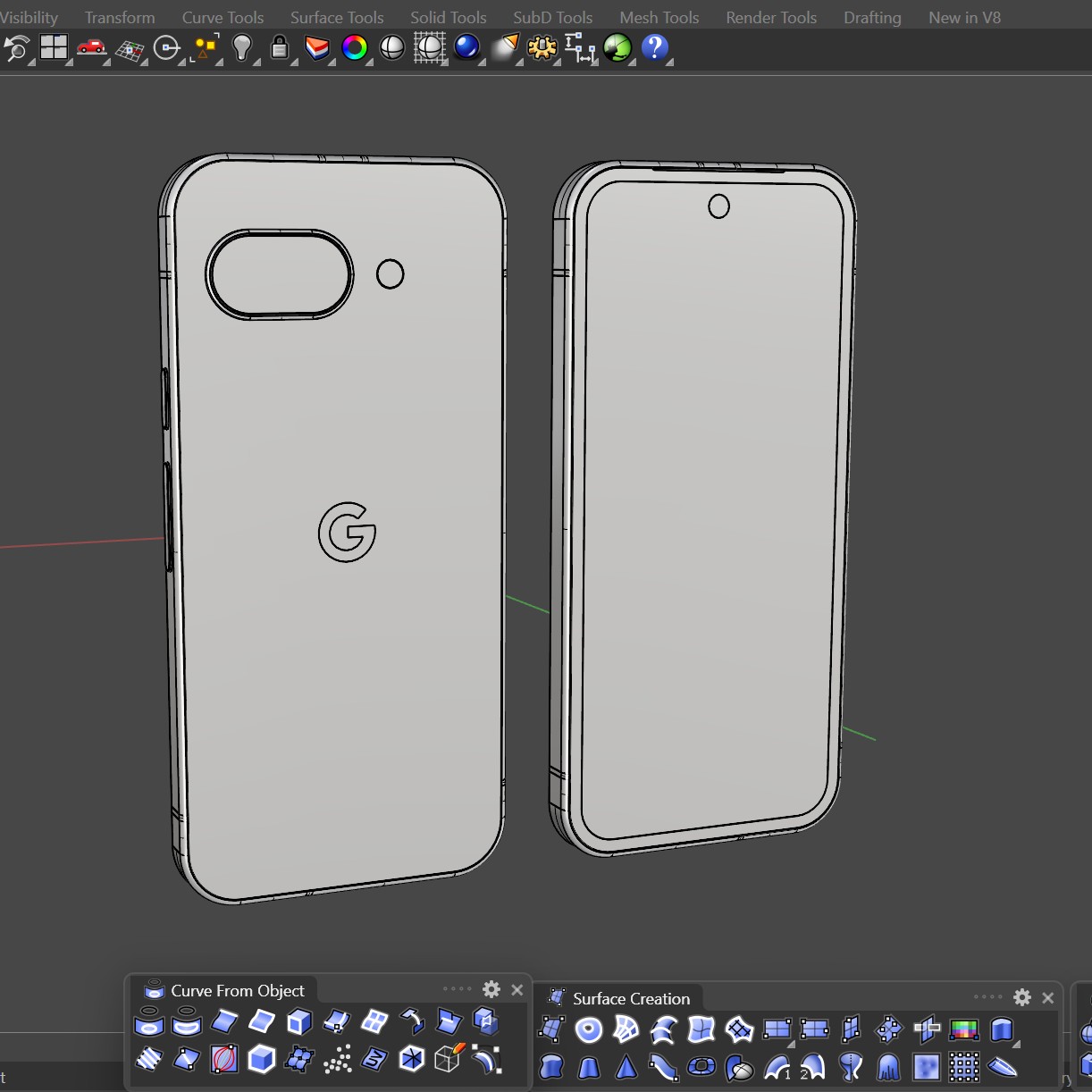Open the help question mark icon
Image resolution: width=1092 pixels, height=1092 pixels.
pos(655,48)
